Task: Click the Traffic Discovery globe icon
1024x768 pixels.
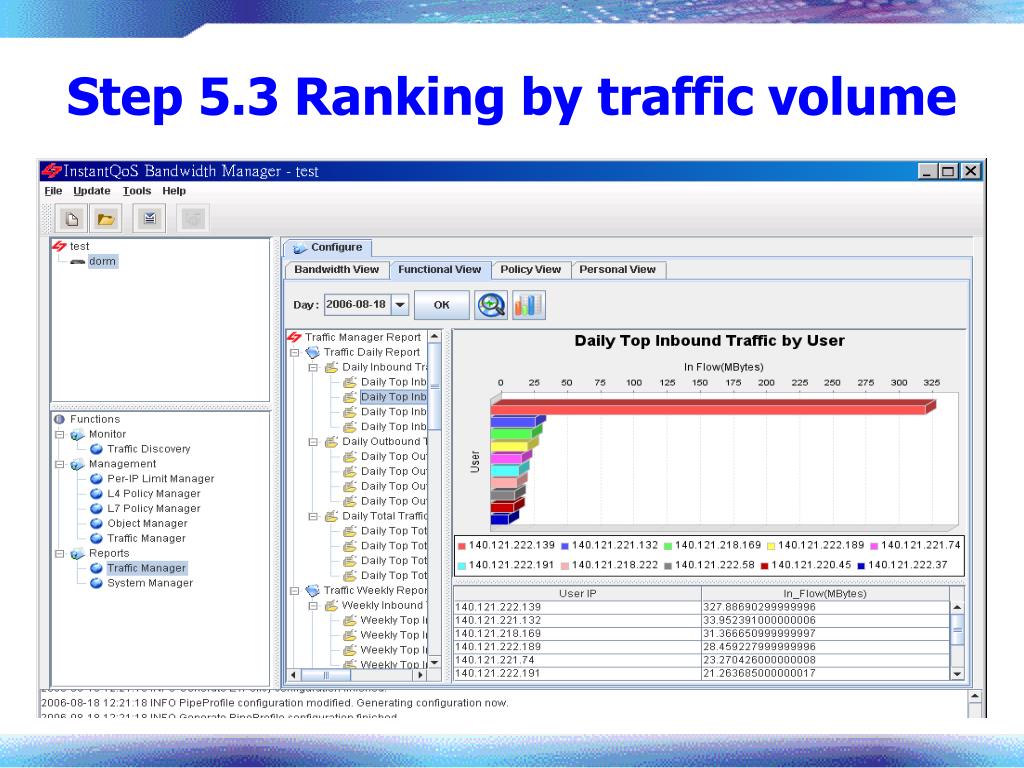Action: pos(96,449)
